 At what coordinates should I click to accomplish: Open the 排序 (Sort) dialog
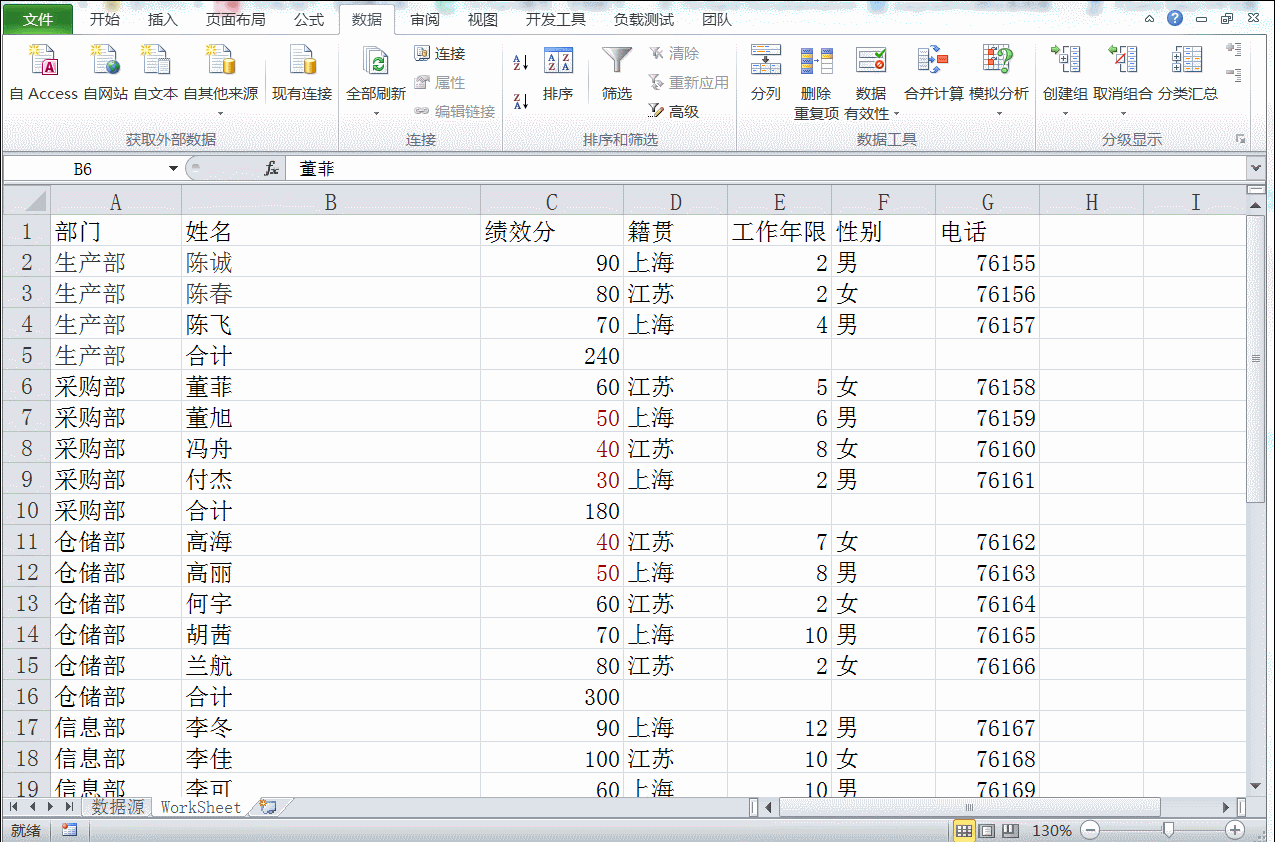click(x=558, y=72)
